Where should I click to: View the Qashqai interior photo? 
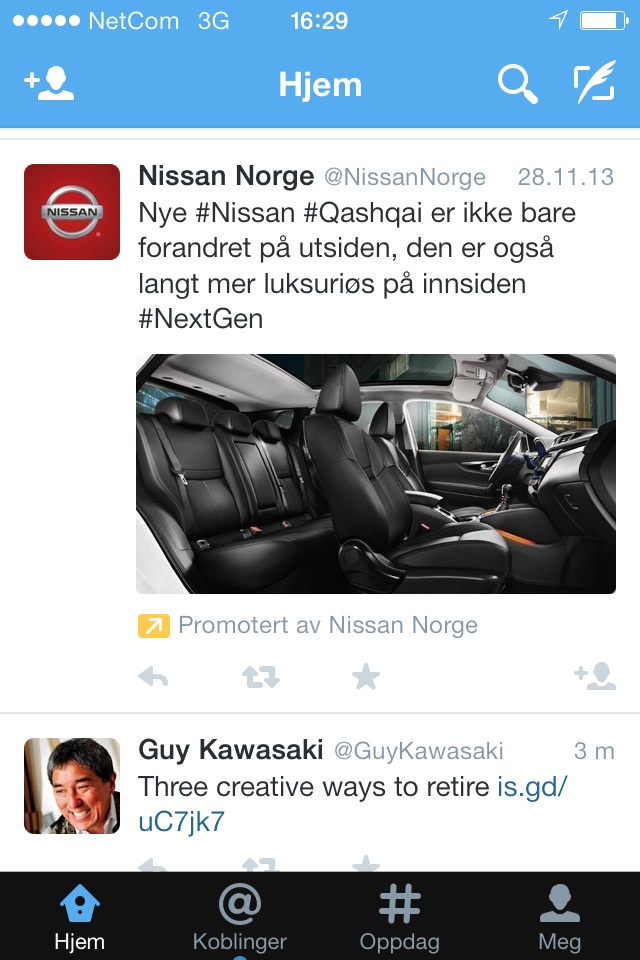click(375, 474)
